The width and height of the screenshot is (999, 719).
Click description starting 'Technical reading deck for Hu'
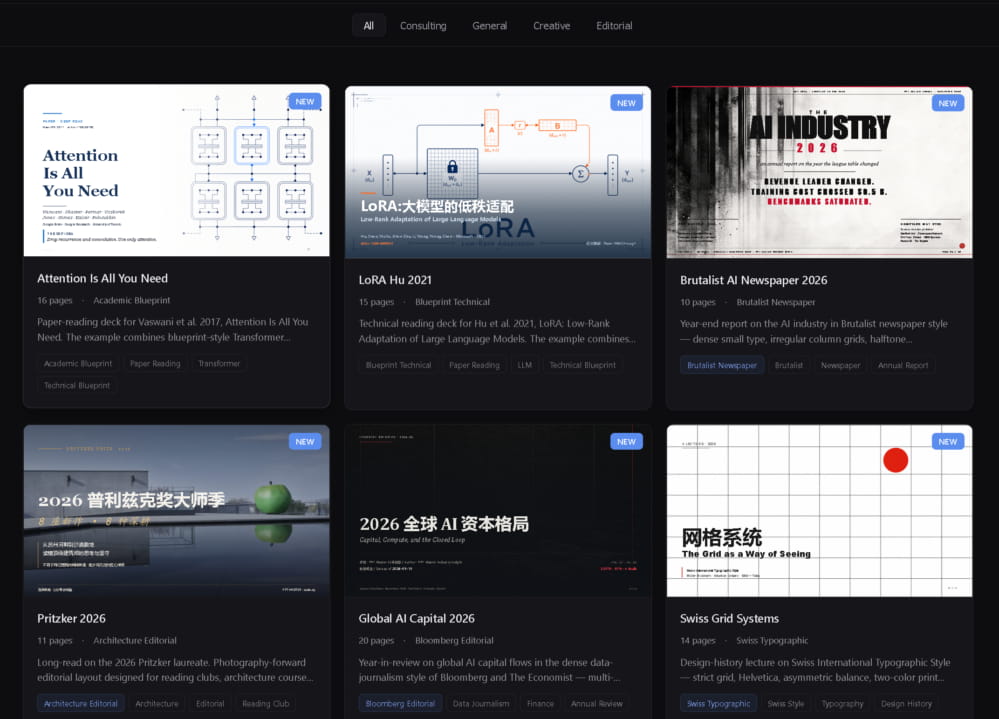[x=497, y=331]
